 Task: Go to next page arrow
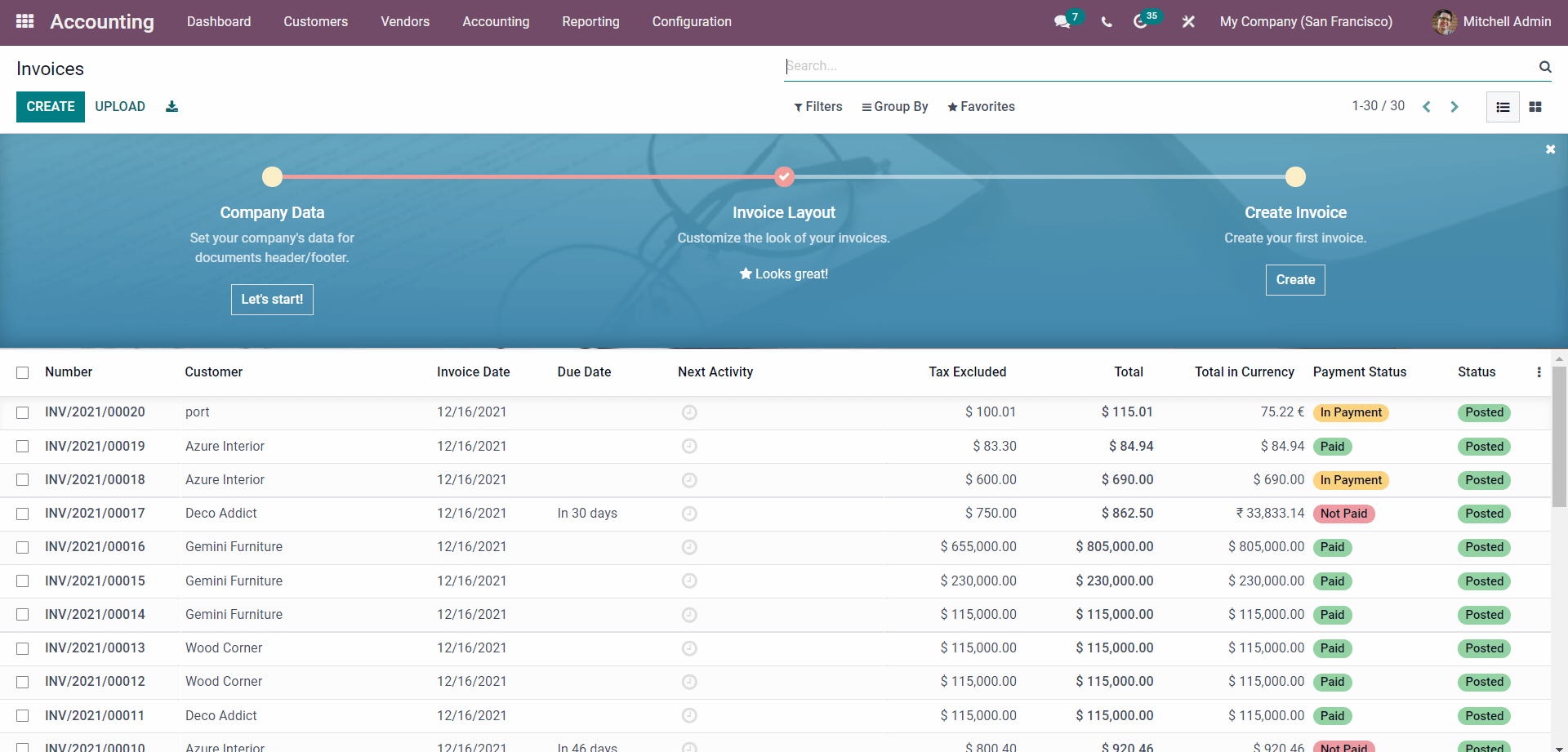(1454, 106)
